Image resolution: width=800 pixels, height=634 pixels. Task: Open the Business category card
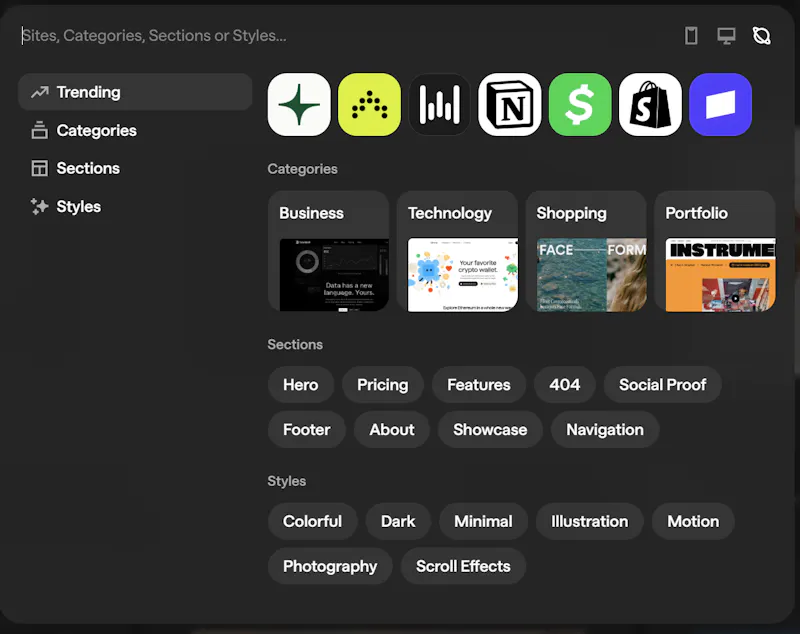329,251
